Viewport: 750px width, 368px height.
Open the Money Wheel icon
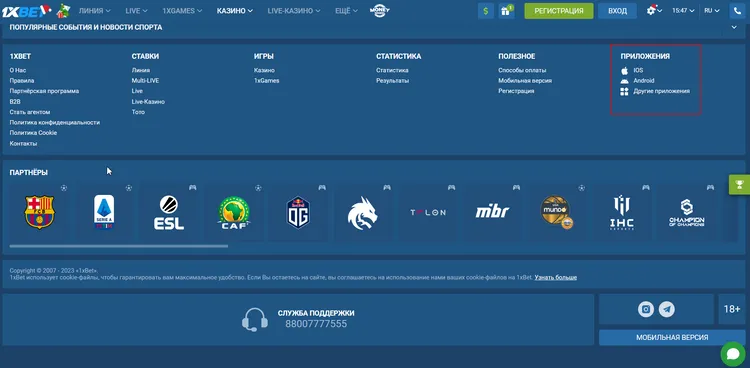pos(380,11)
